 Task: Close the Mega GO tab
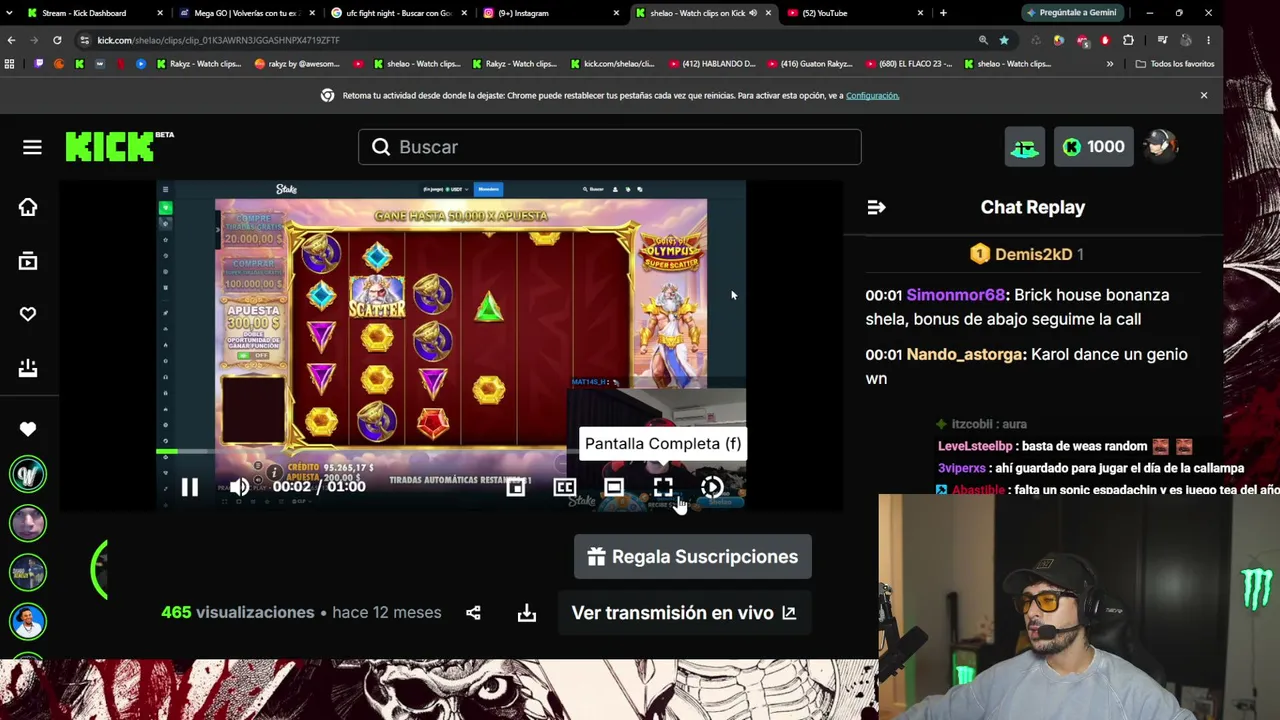pyautogui.click(x=313, y=13)
